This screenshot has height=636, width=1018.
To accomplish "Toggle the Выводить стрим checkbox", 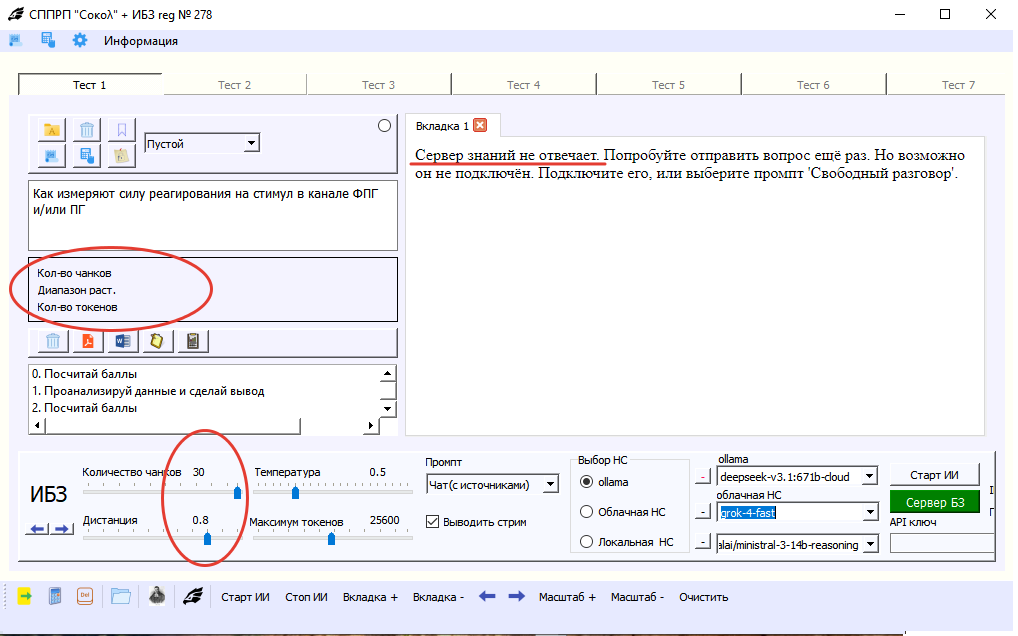I will pyautogui.click(x=433, y=521).
